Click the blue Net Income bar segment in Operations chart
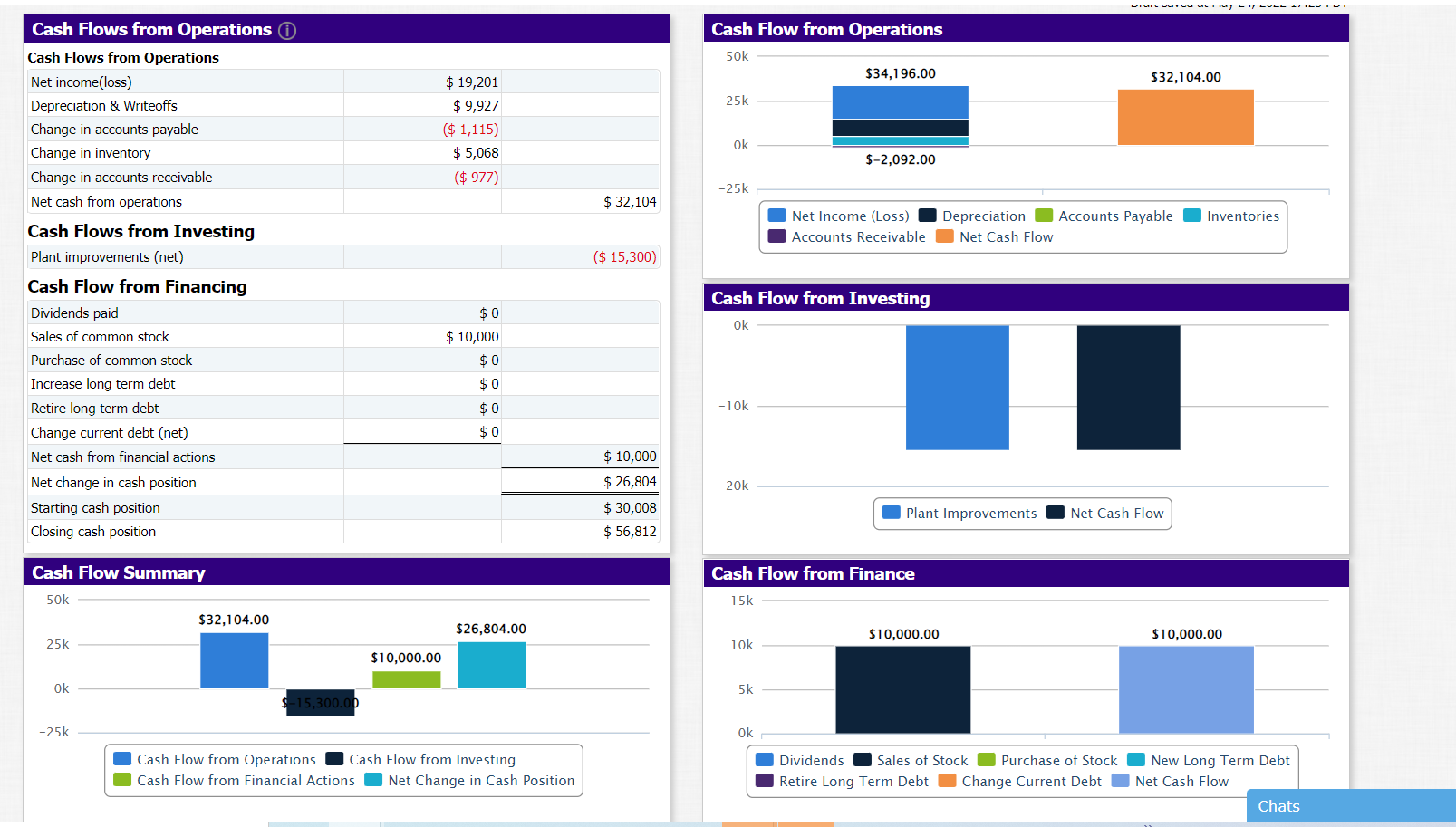 (x=900, y=102)
